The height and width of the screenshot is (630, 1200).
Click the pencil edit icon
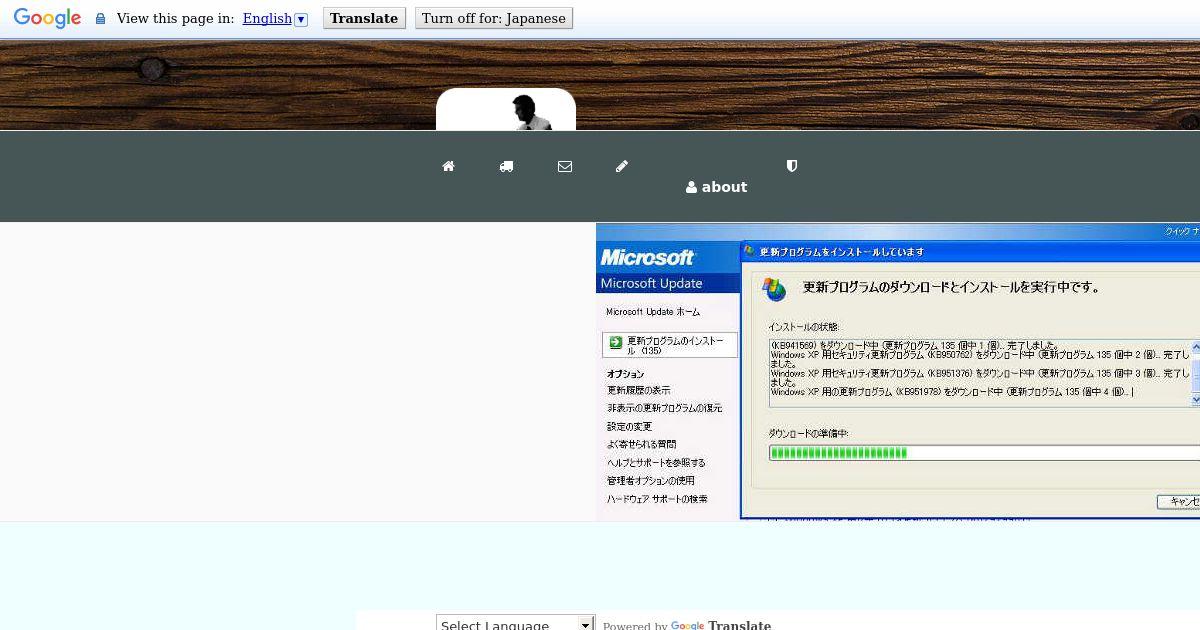tap(622, 167)
